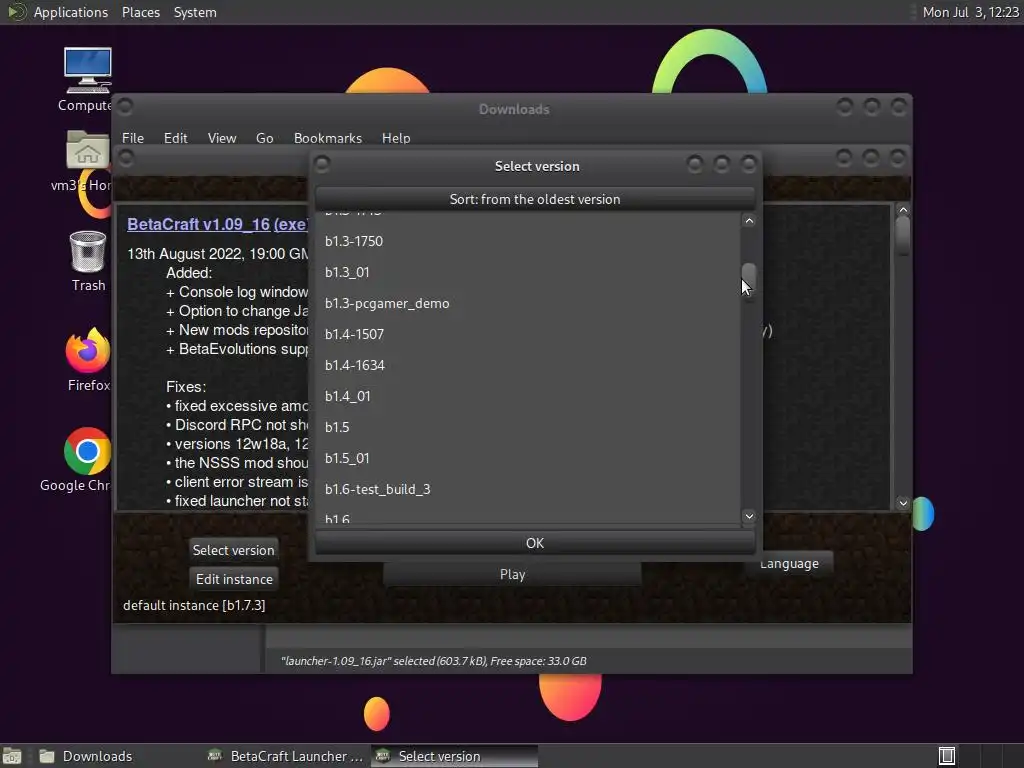This screenshot has width=1024, height=768.
Task: Click the launcher-1.09_16.jar status bar text
Action: pyautogui.click(x=433, y=661)
